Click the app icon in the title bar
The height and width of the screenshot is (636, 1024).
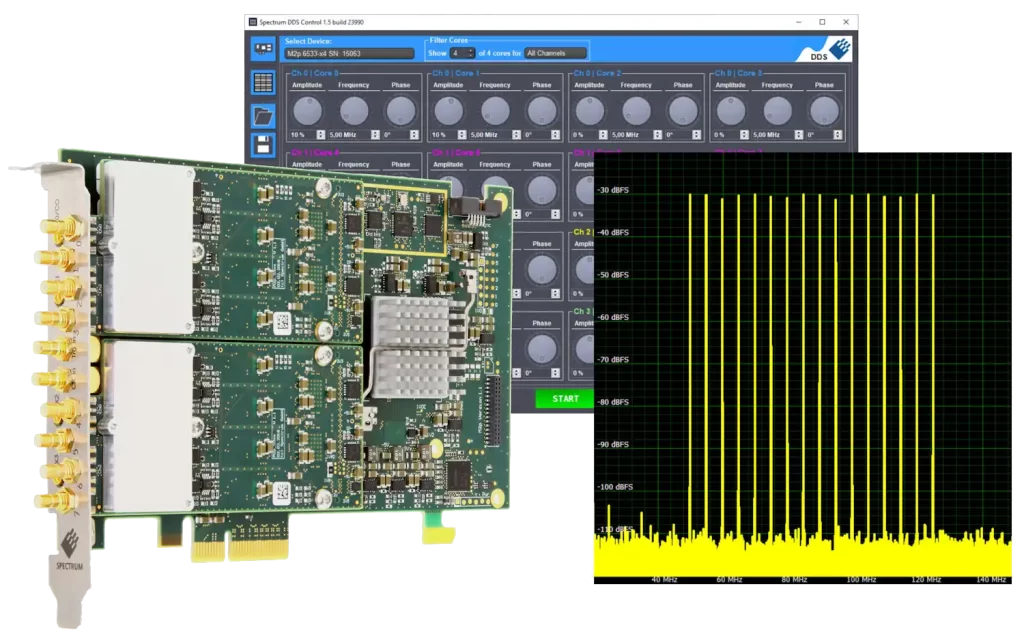click(x=254, y=21)
